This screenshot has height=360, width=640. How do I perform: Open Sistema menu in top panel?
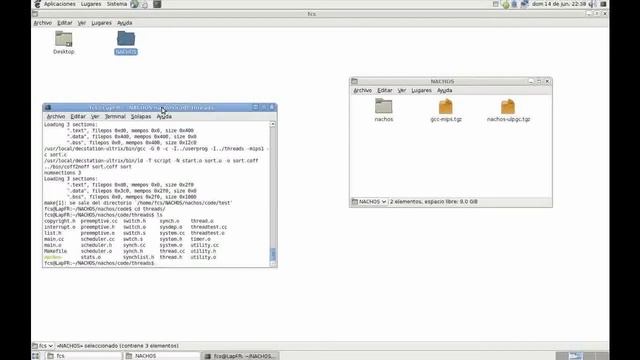(117, 4)
